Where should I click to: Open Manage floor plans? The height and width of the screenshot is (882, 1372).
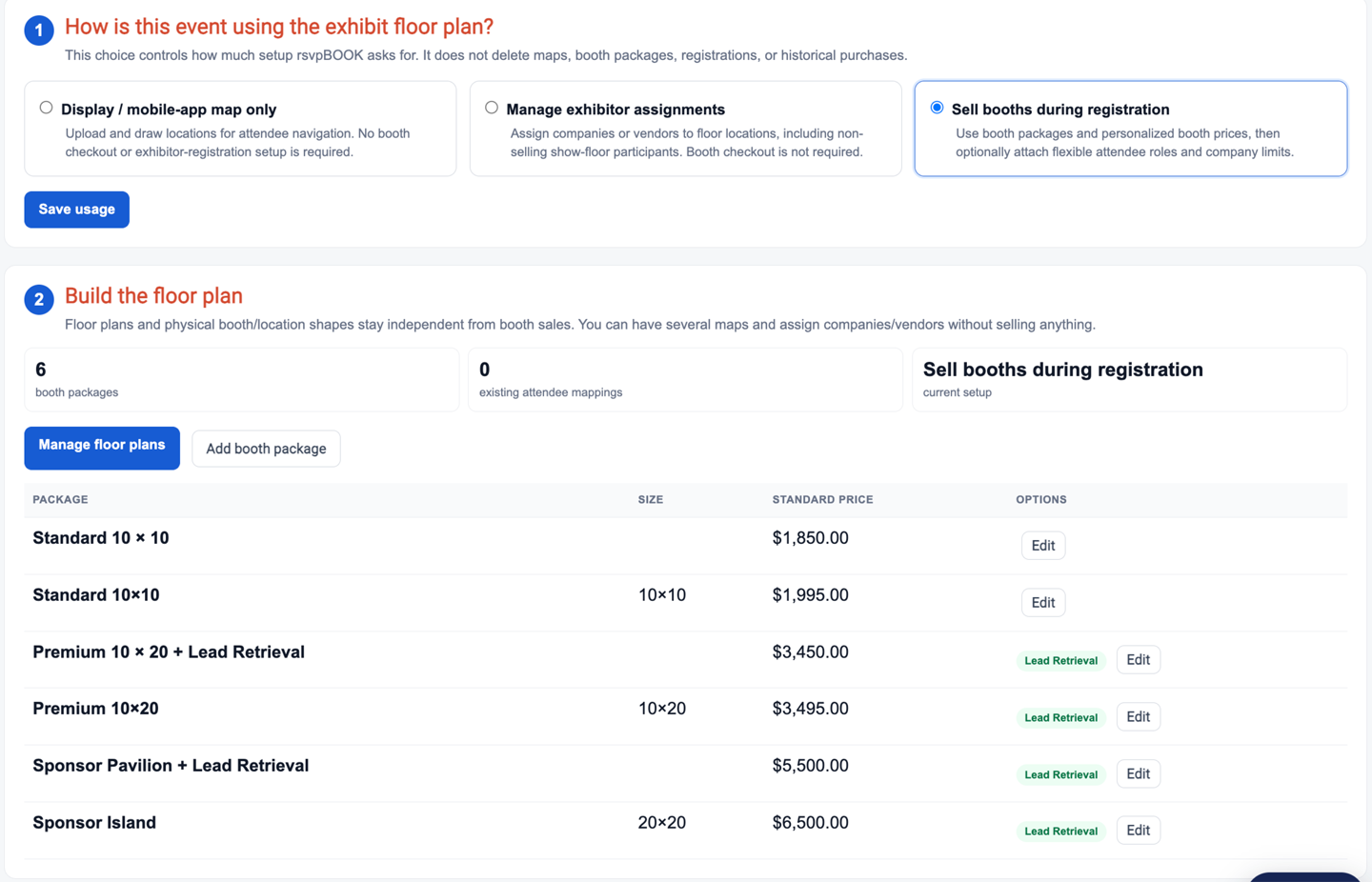[102, 448]
